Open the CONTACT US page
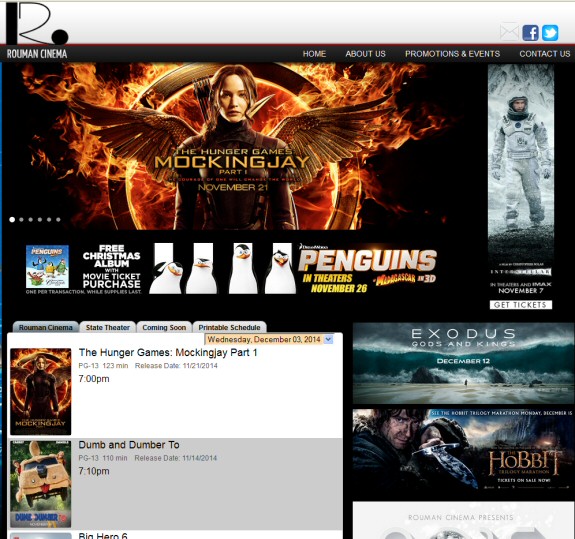This screenshot has height=539, width=575. 545,54
